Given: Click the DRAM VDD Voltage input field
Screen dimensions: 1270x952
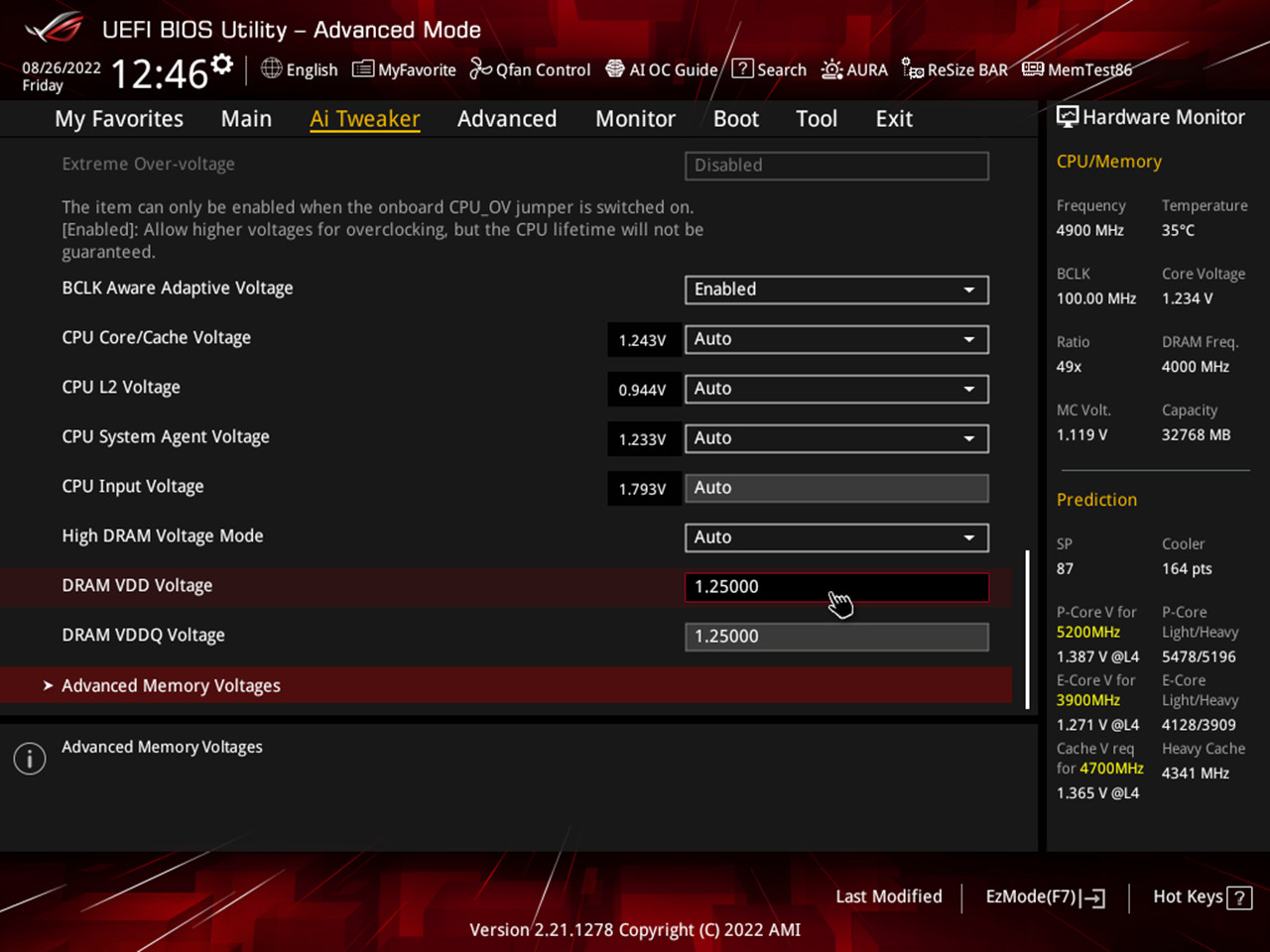Looking at the screenshot, I should (x=836, y=587).
